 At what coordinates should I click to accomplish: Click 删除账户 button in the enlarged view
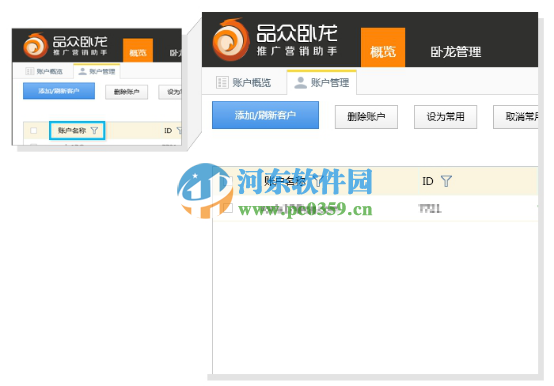click(x=366, y=117)
